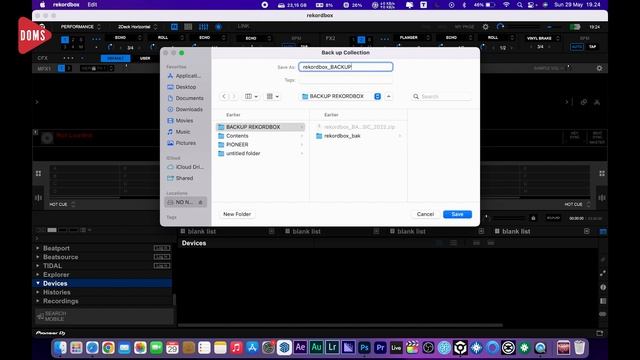Open the column view mode dropdown
The image size is (640, 360).
[251, 96]
